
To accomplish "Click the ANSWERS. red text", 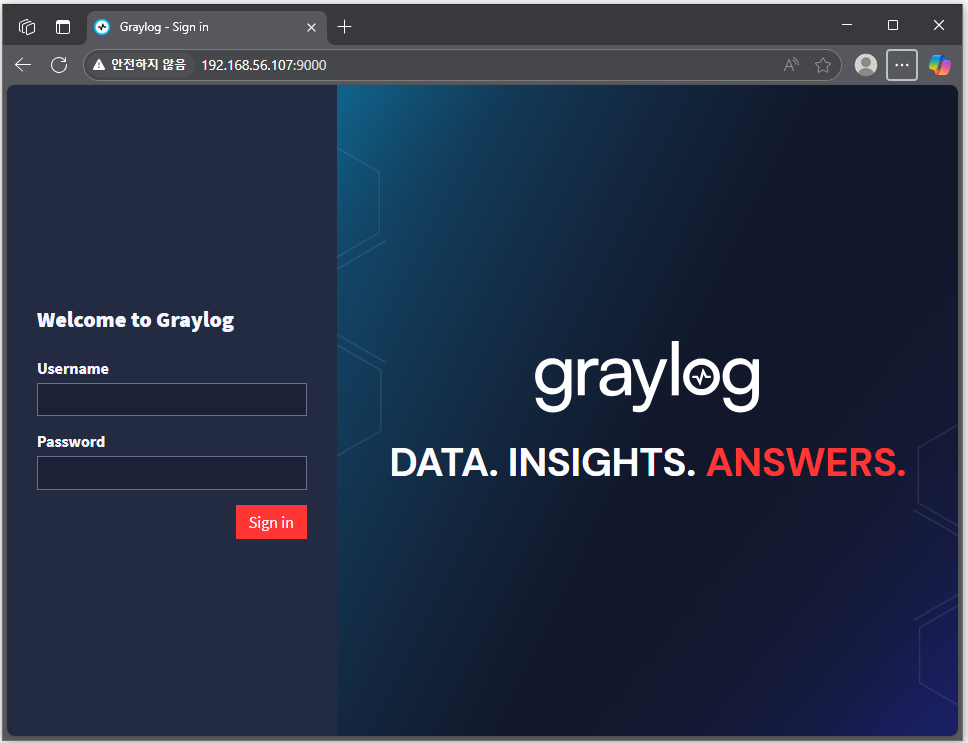I will point(806,463).
